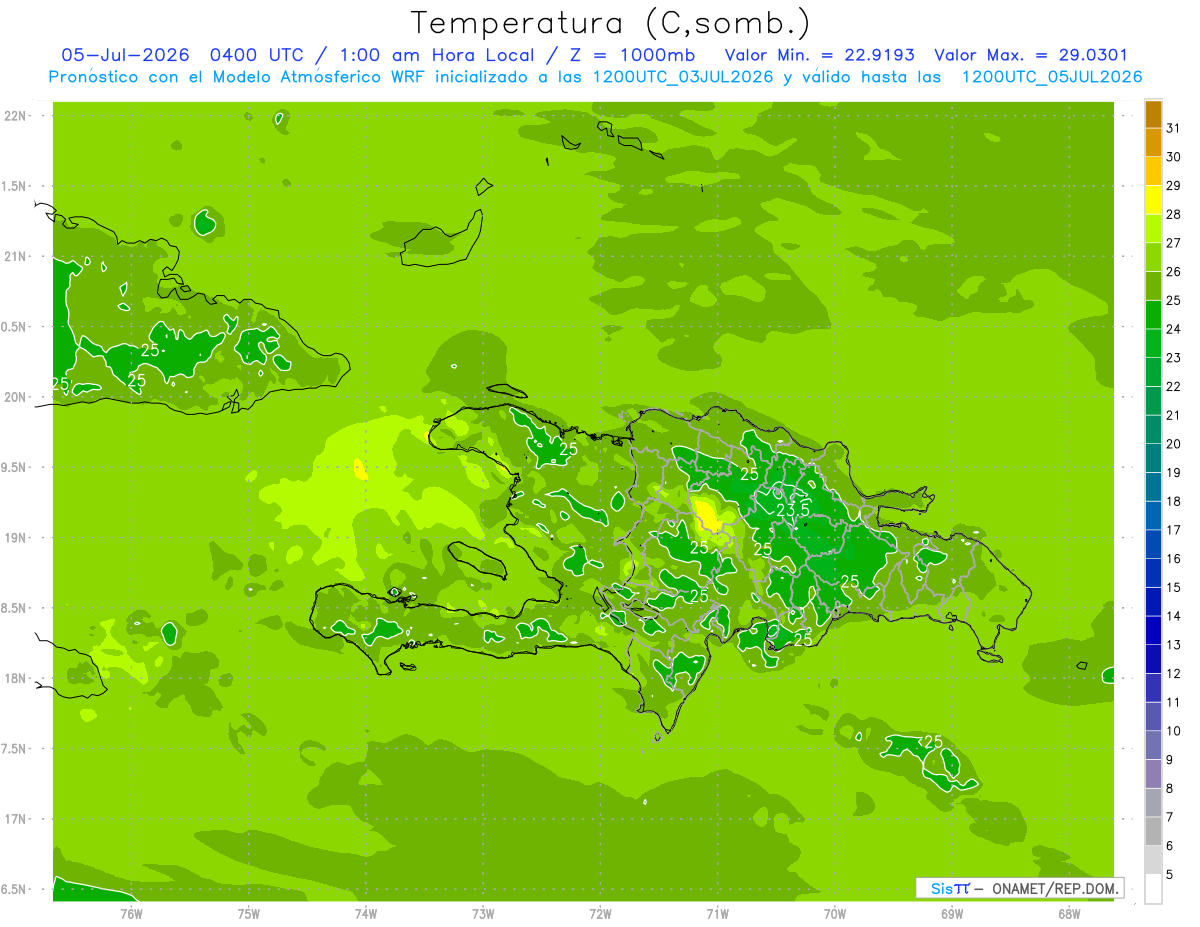1200x927 pixels.
Task: Click the '18N' latitude axis label
Action: 15,678
